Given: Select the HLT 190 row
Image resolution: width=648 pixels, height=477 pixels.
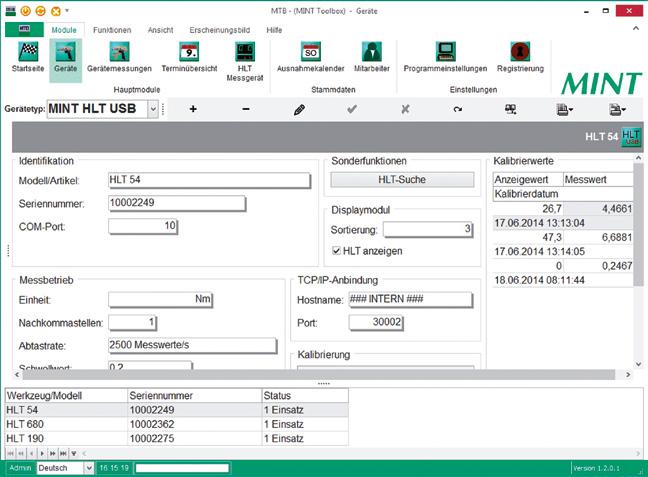Looking at the screenshot, I should pos(176,438).
